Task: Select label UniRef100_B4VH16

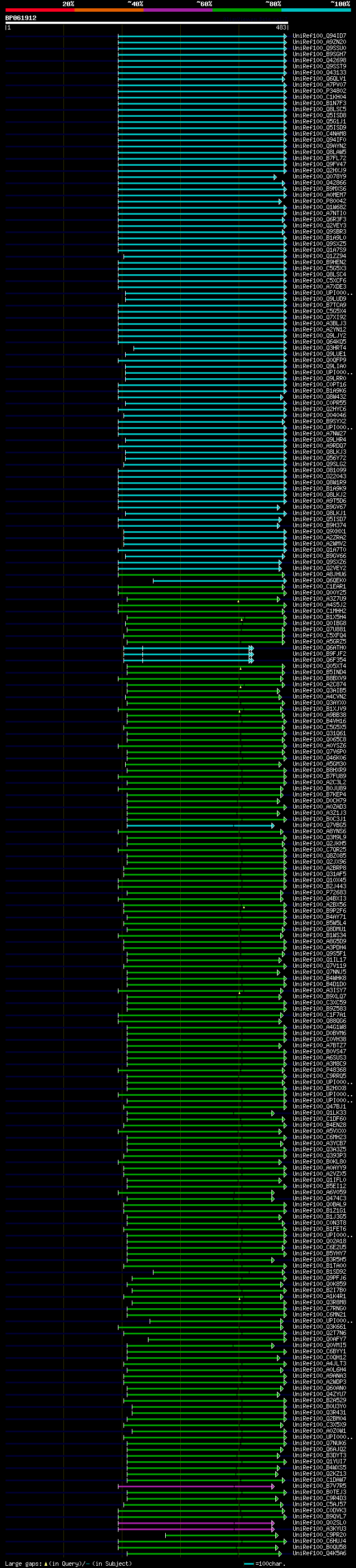Action: (319, 721)
